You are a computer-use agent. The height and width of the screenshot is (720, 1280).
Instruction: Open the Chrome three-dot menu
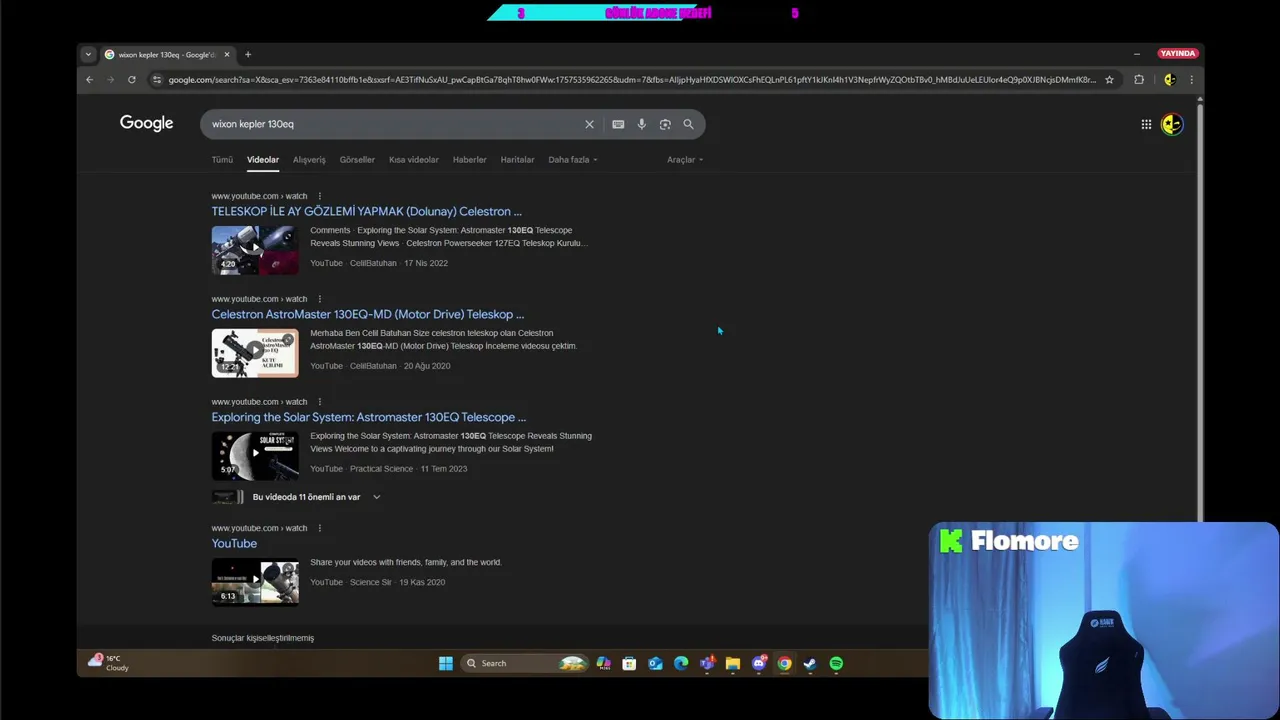(x=1191, y=80)
